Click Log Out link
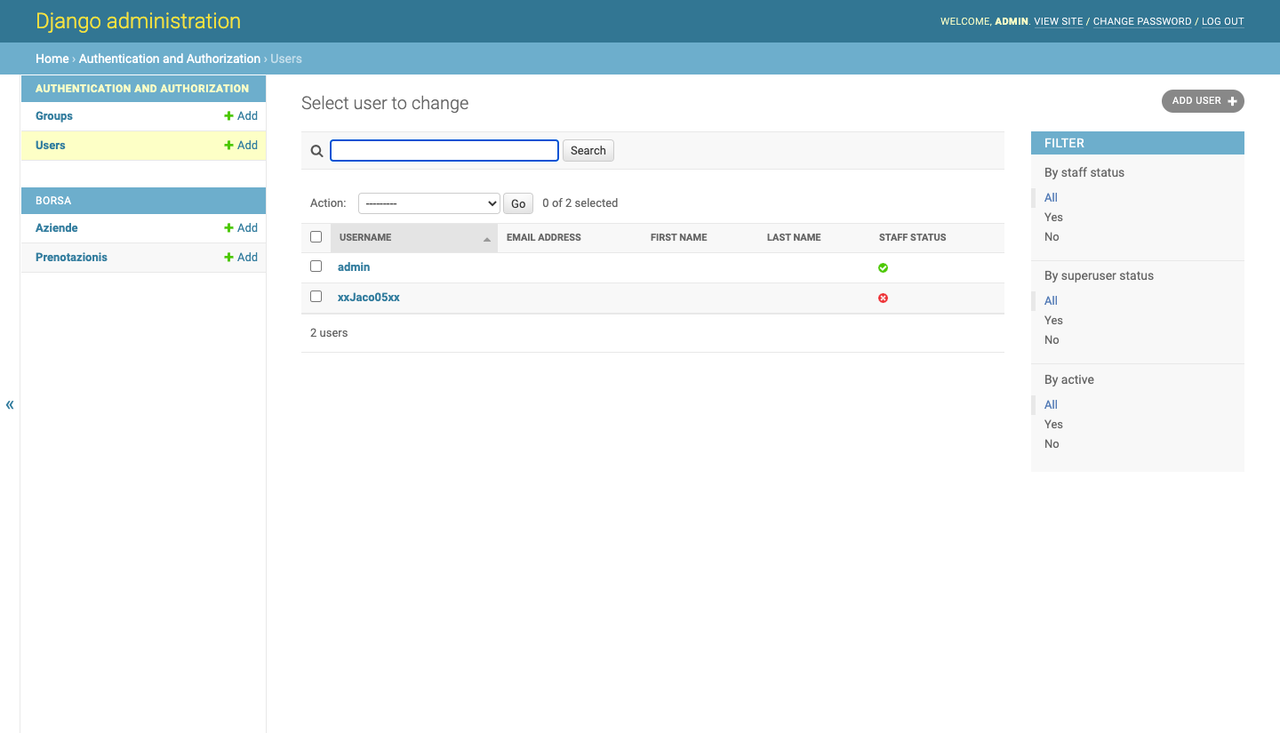 point(1223,21)
